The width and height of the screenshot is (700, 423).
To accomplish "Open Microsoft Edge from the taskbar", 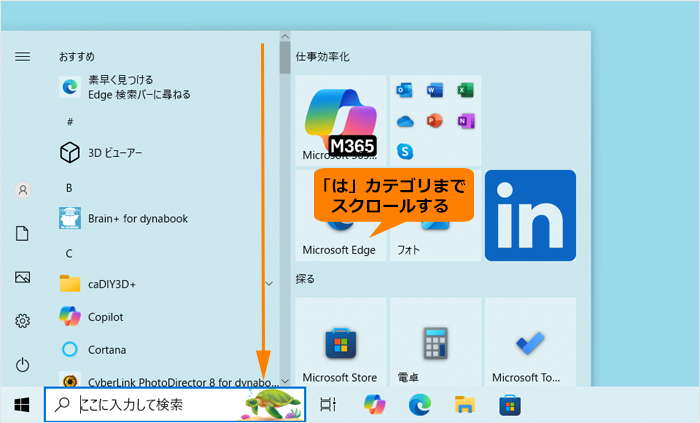I will [420, 405].
